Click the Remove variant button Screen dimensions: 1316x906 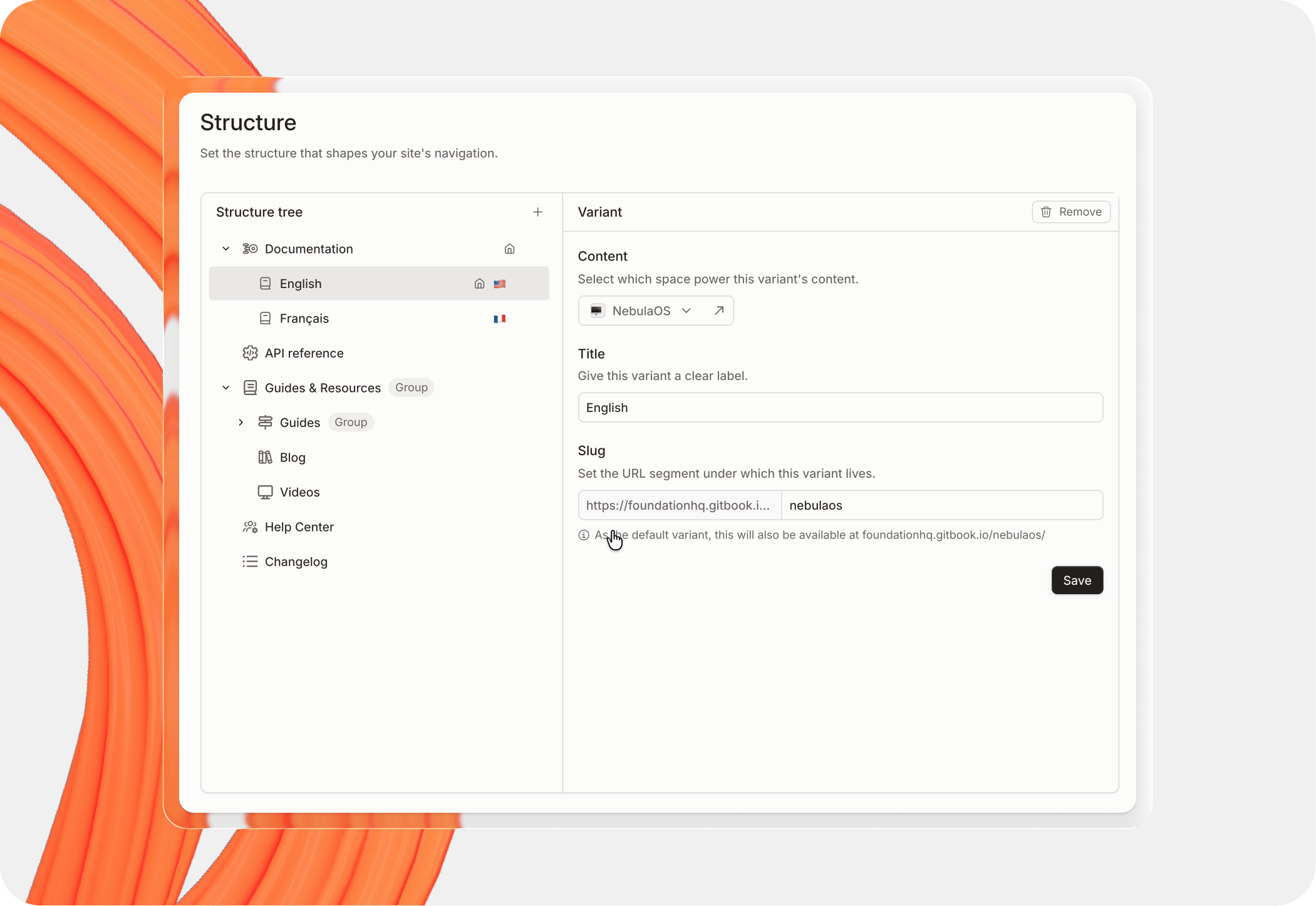[x=1071, y=212]
